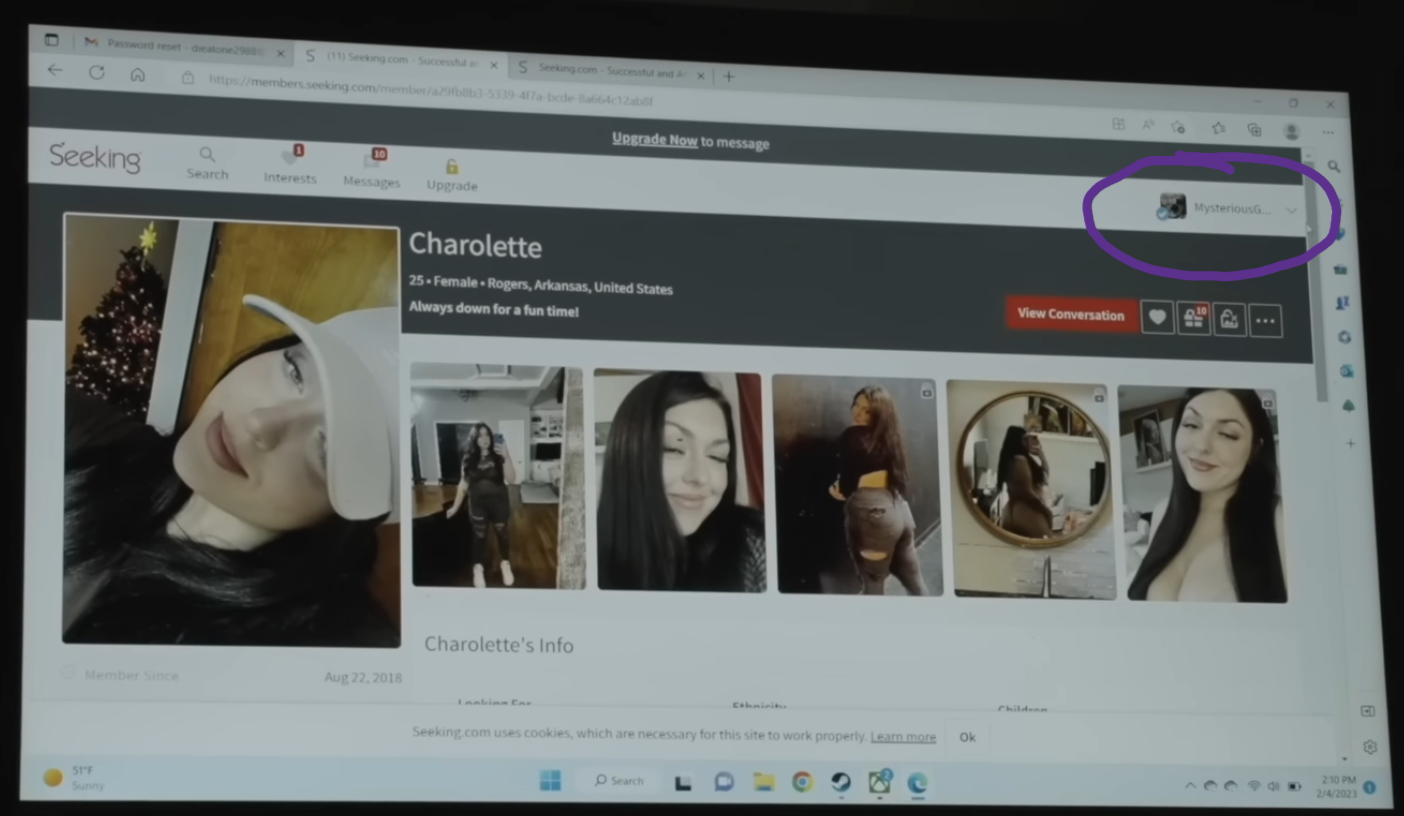1404x816 pixels.
Task: Close the Password reset tab
Action: (x=280, y=53)
